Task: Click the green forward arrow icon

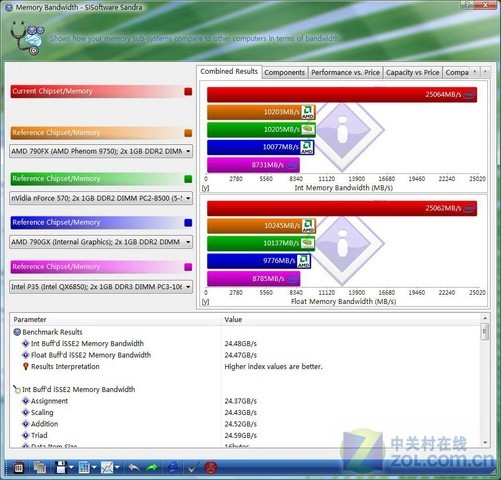Action: (152, 468)
